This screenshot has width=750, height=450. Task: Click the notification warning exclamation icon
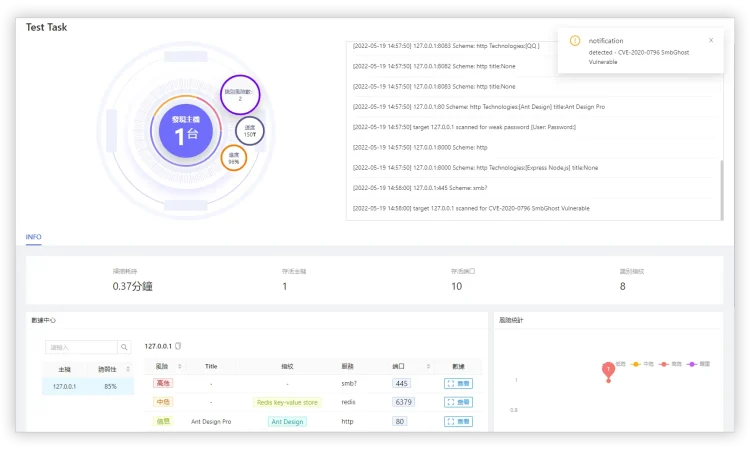click(x=575, y=41)
